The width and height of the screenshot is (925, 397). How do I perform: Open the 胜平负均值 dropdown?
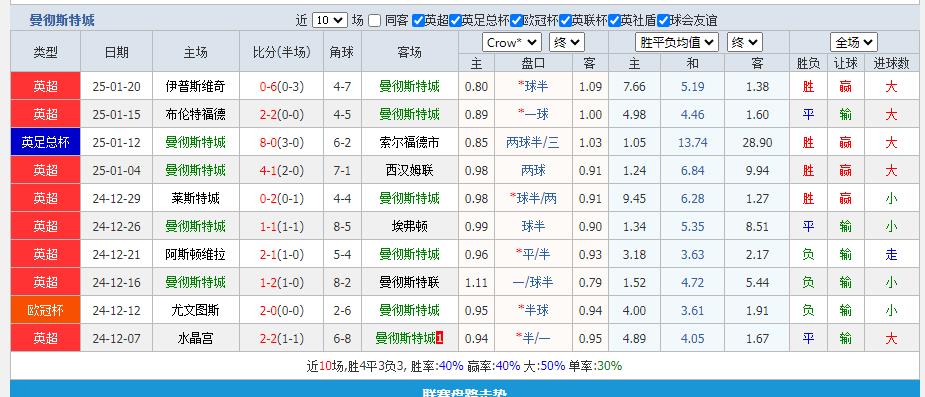coord(677,42)
